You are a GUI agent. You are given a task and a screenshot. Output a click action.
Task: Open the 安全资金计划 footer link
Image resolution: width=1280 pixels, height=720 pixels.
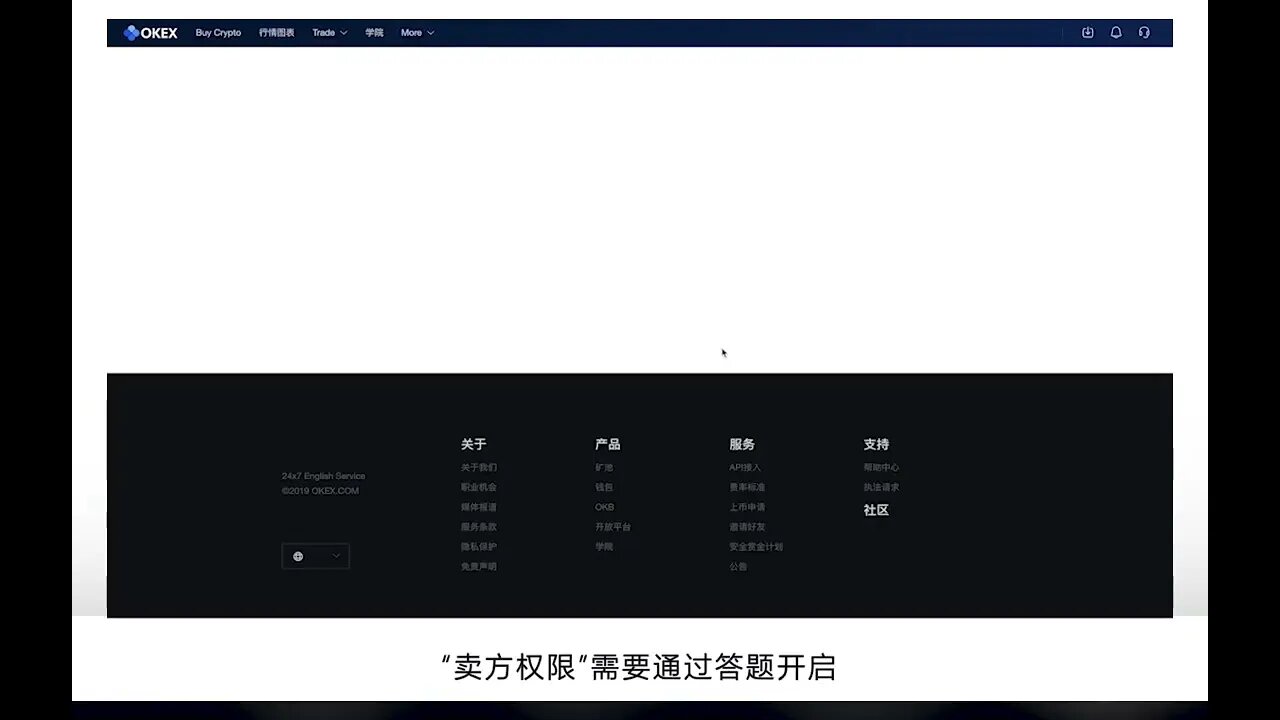click(x=756, y=547)
